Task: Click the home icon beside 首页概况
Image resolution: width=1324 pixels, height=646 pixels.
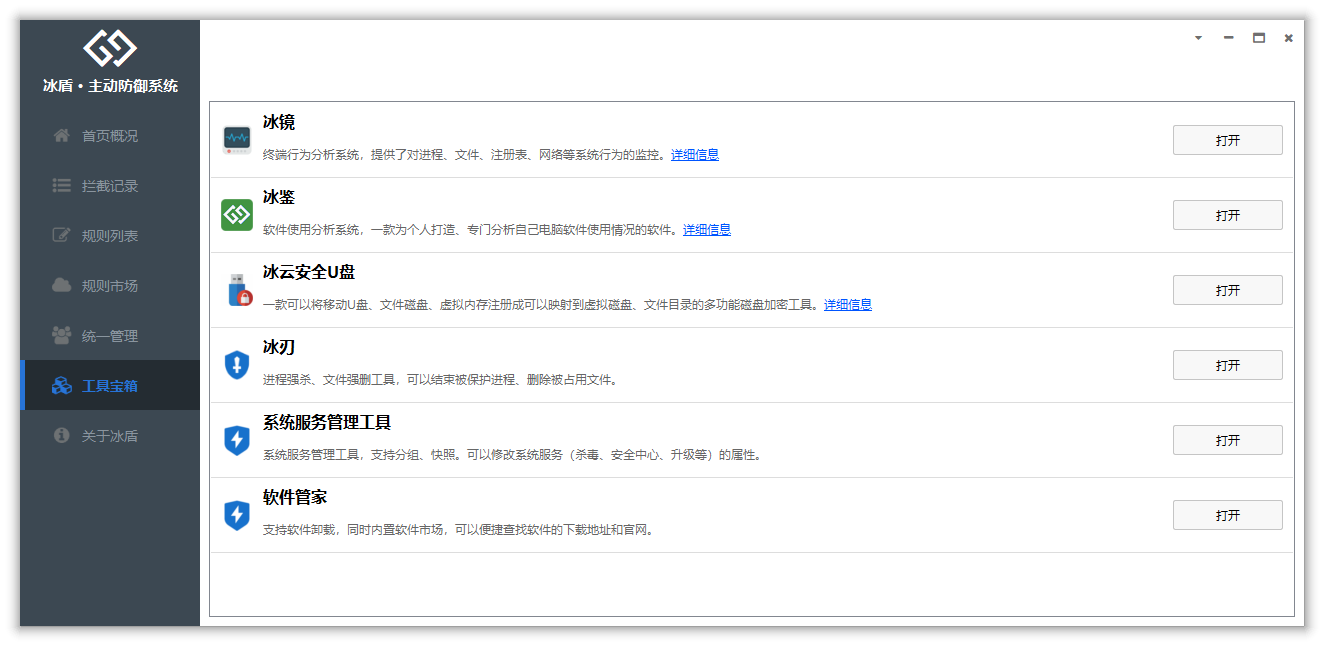Action: [62, 135]
